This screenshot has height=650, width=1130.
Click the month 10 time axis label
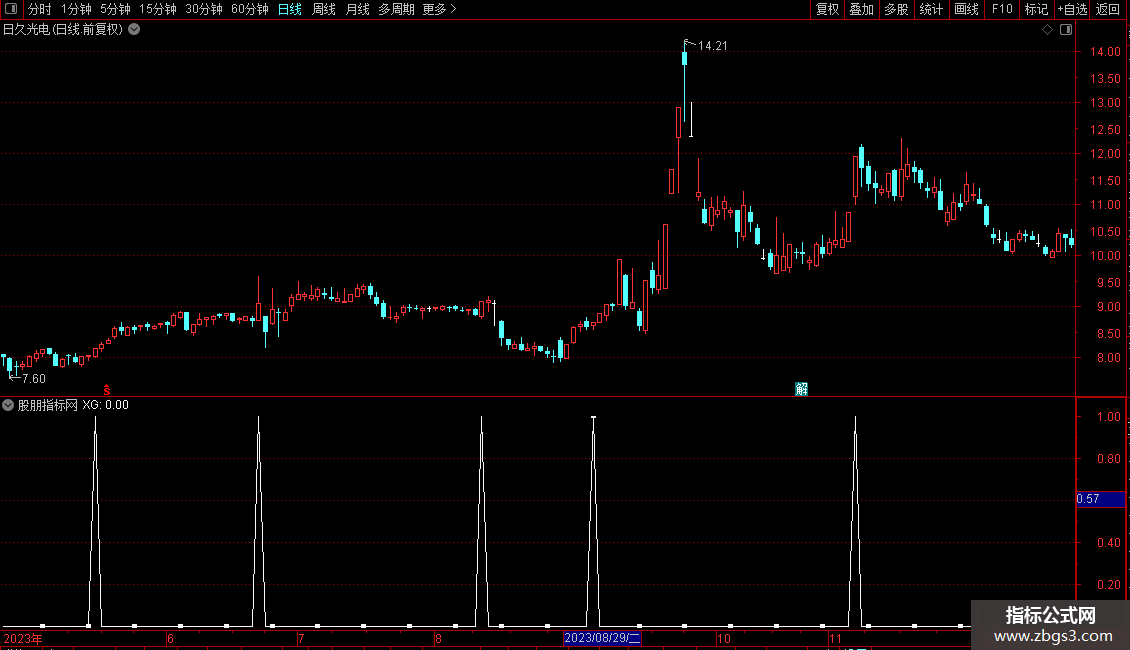pyautogui.click(x=724, y=638)
